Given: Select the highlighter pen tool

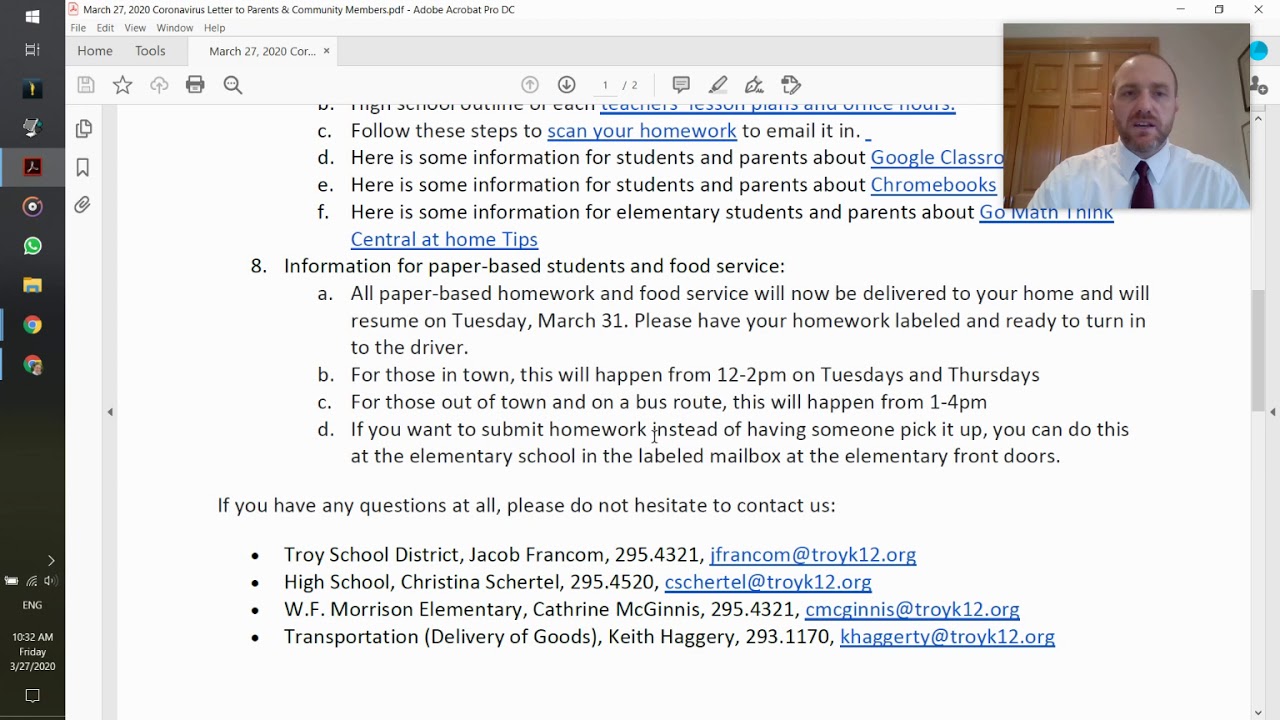Looking at the screenshot, I should [x=718, y=85].
